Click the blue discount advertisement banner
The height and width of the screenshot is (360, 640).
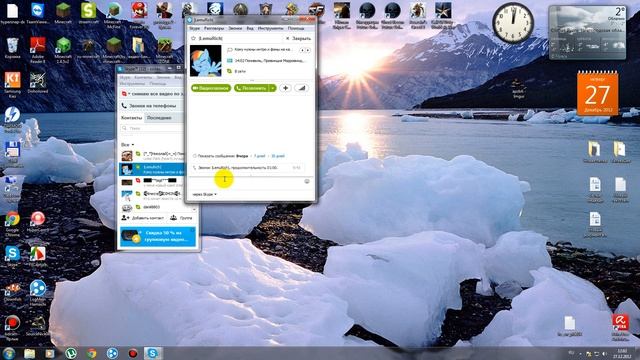[x=158, y=236]
